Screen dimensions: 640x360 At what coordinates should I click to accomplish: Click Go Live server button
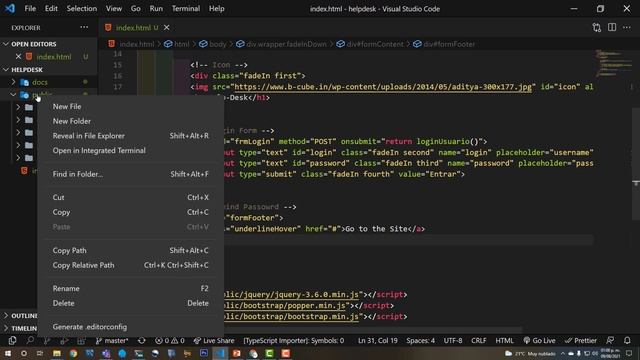(x=539, y=340)
